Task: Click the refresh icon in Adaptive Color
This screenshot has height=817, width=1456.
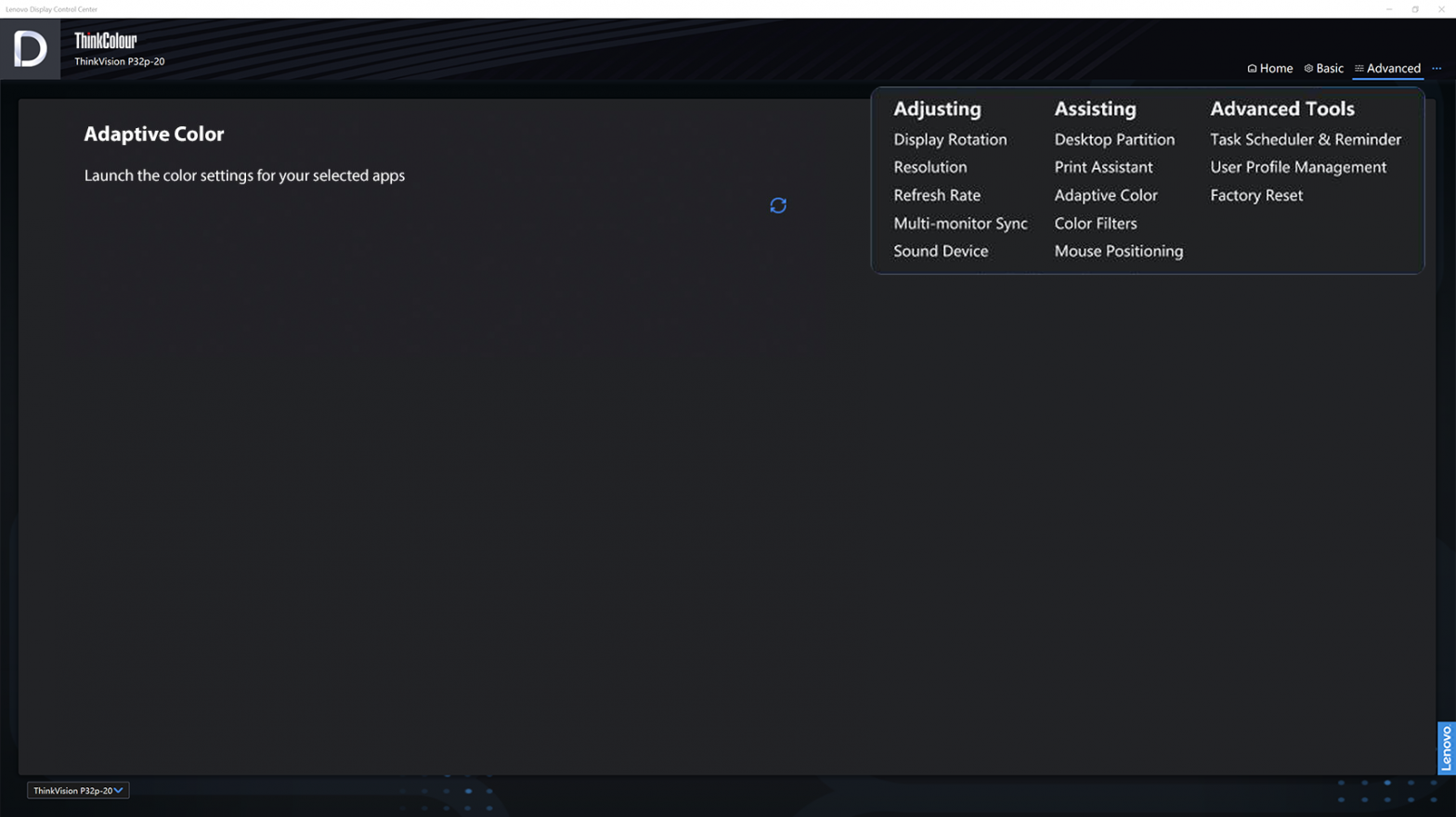Action: 778,205
